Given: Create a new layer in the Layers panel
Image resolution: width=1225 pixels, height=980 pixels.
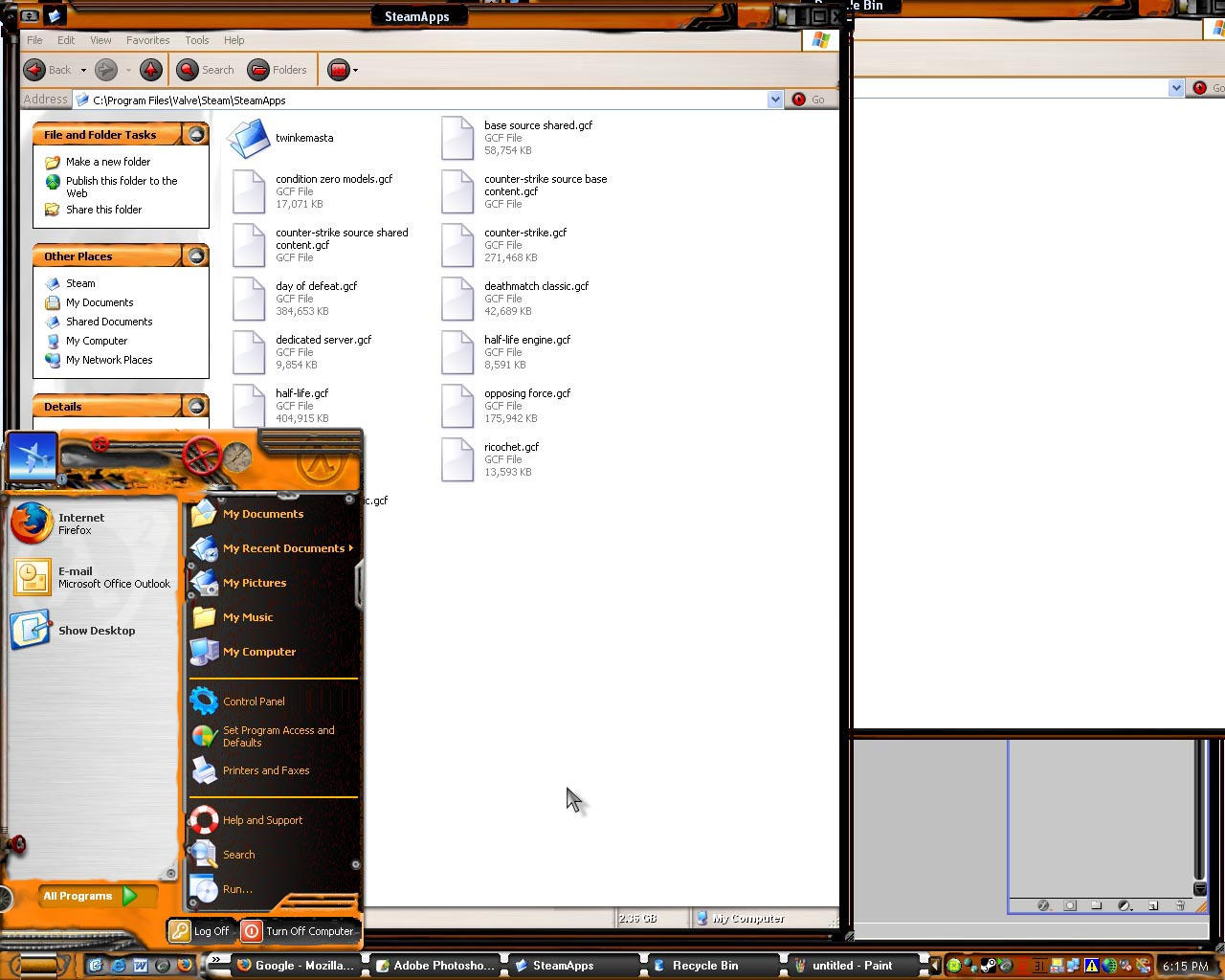Looking at the screenshot, I should pyautogui.click(x=1152, y=905).
